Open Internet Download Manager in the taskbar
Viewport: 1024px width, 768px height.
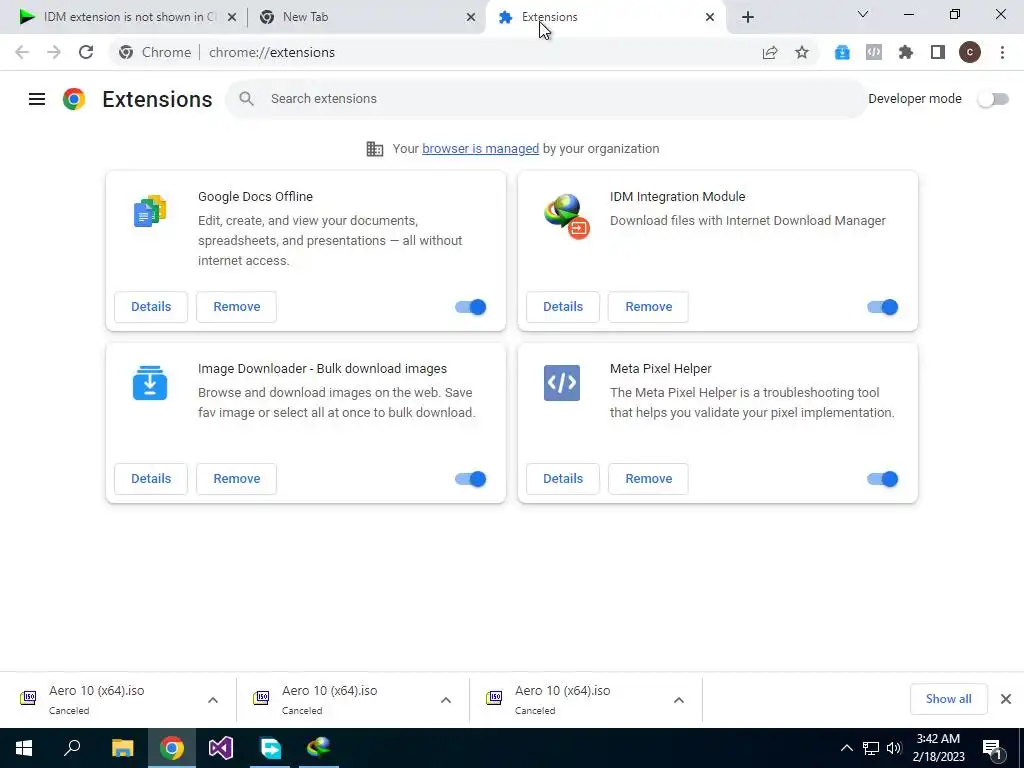tap(319, 748)
